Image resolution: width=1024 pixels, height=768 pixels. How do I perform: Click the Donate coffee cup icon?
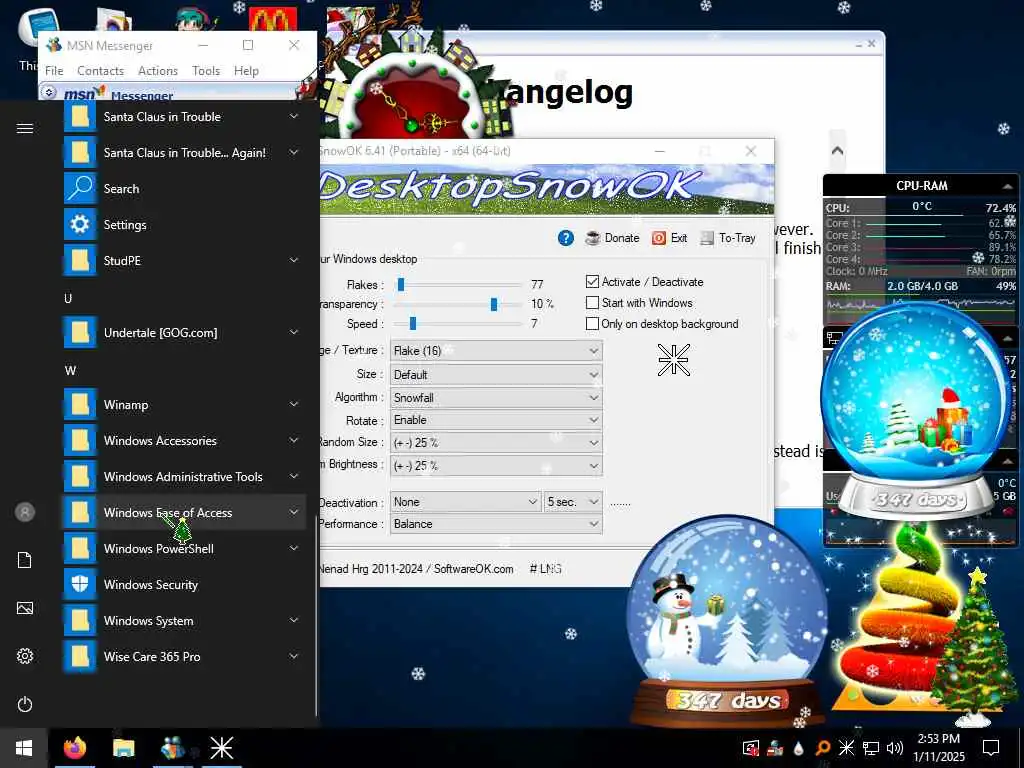(592, 238)
